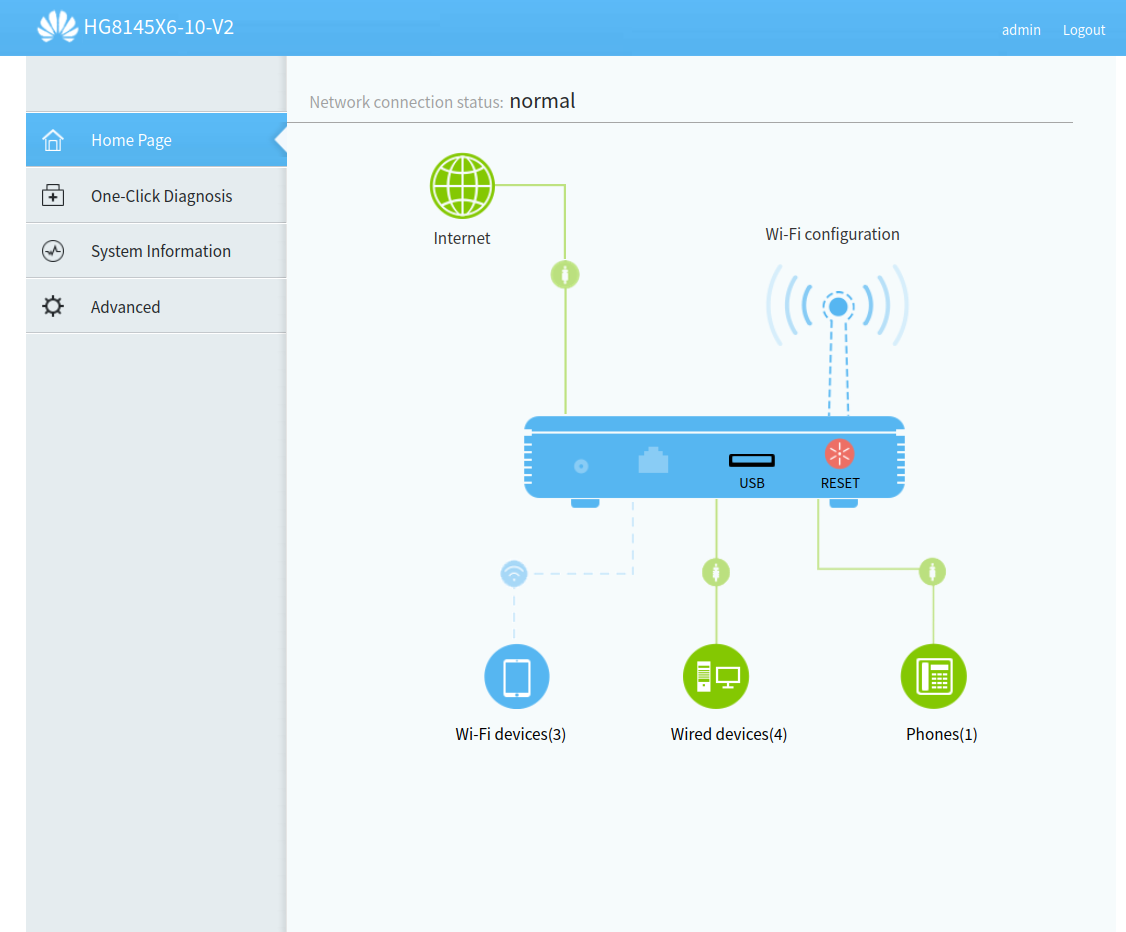Click the connector node above Phones

click(x=932, y=572)
